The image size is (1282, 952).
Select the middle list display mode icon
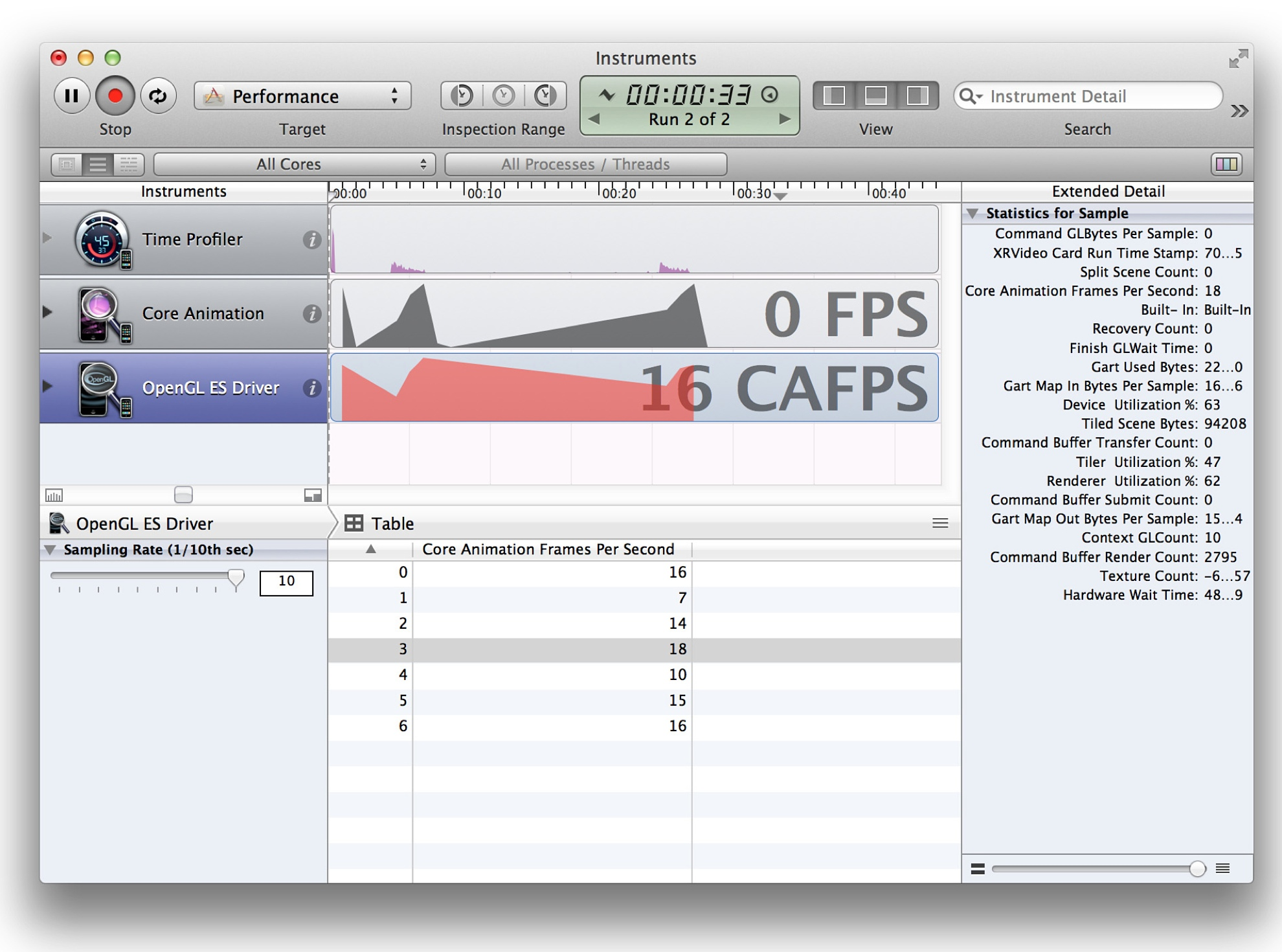[98, 164]
